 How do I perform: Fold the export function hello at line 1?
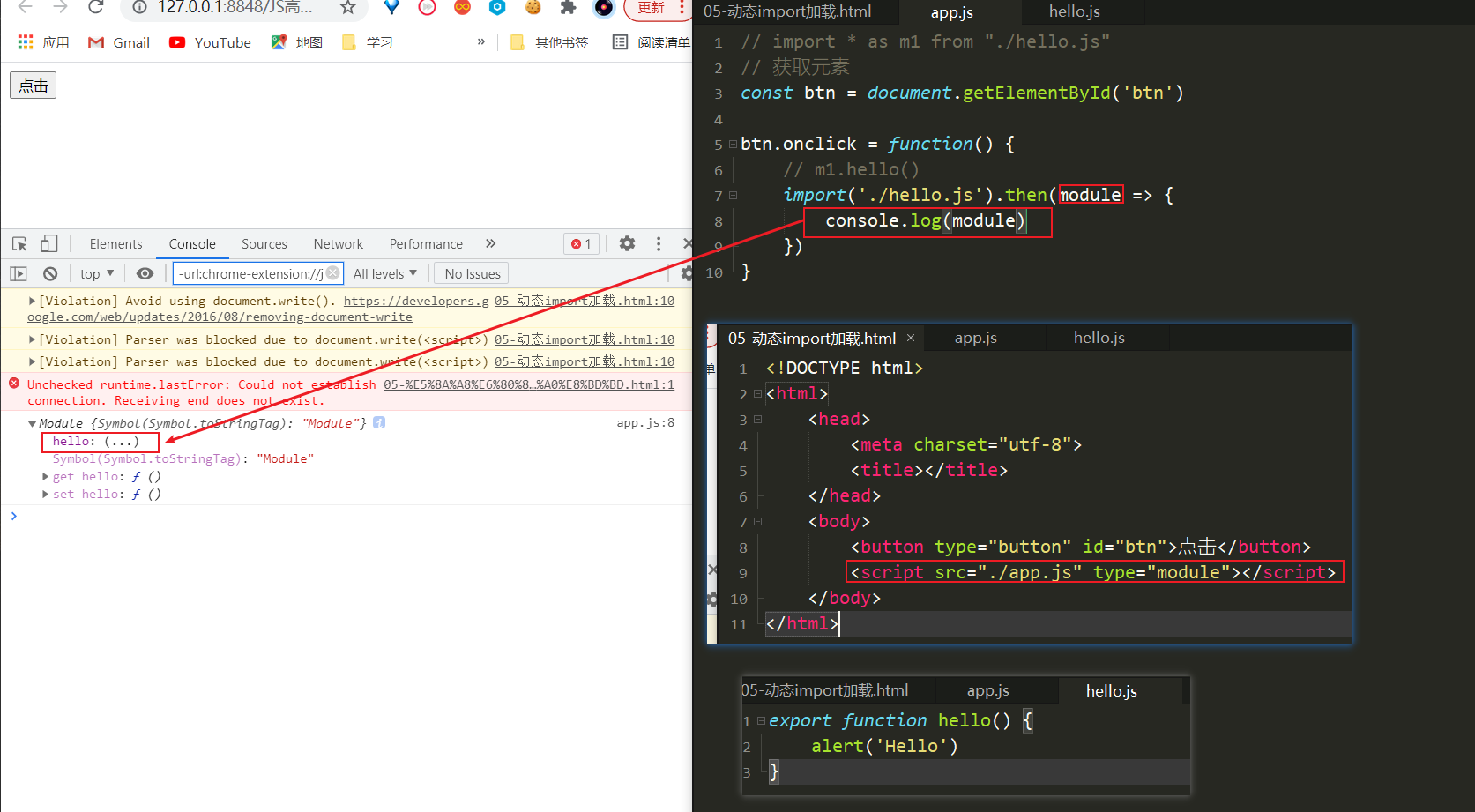point(761,720)
